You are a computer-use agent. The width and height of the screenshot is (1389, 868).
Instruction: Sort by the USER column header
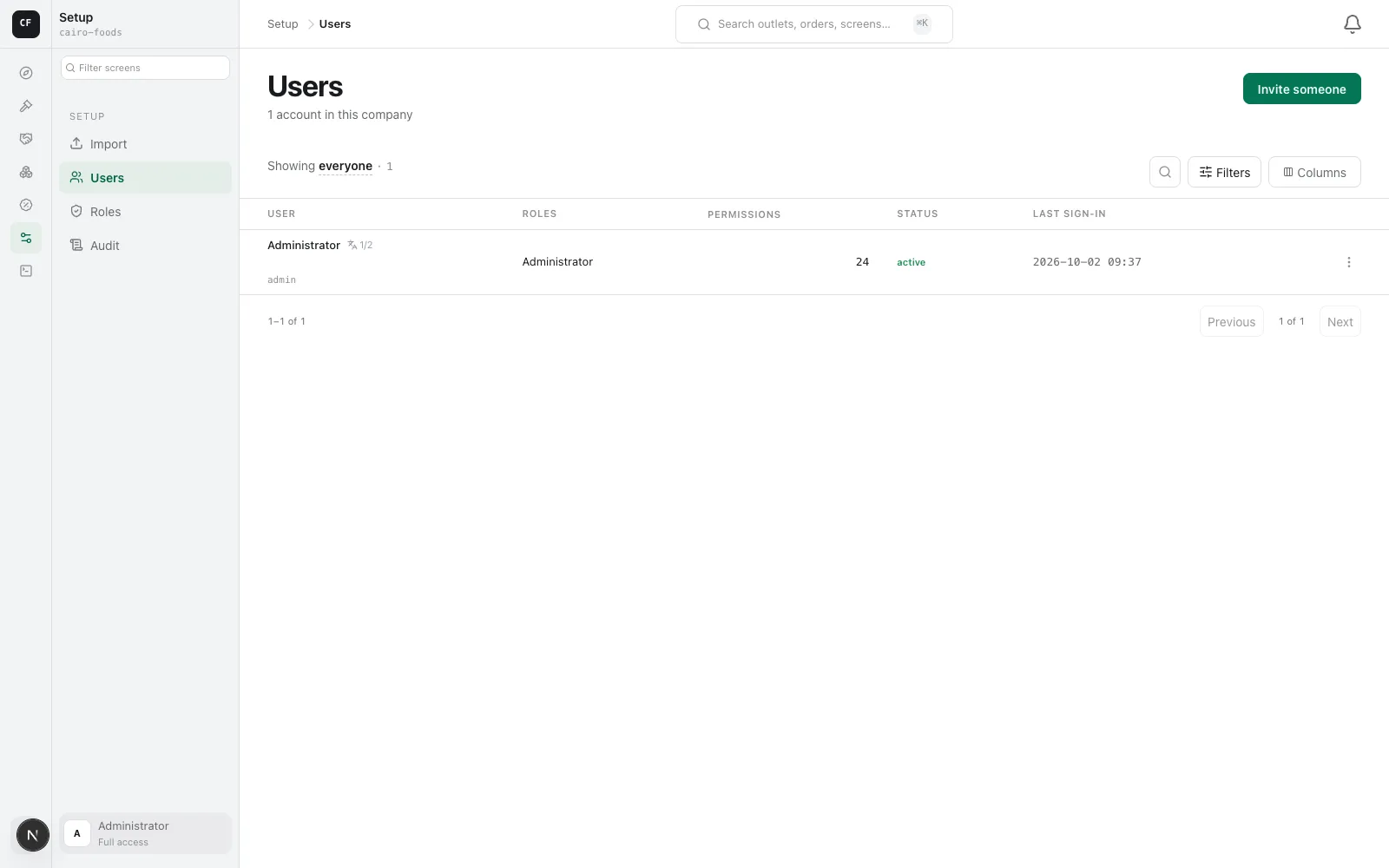(281, 214)
